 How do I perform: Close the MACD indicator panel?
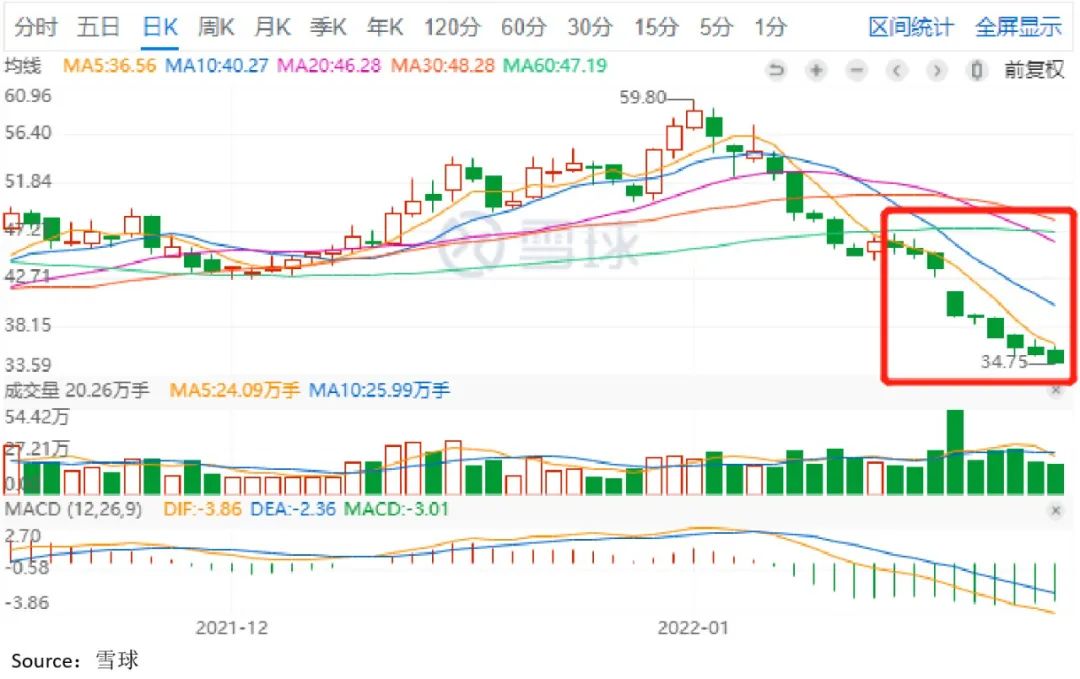coord(1055,510)
